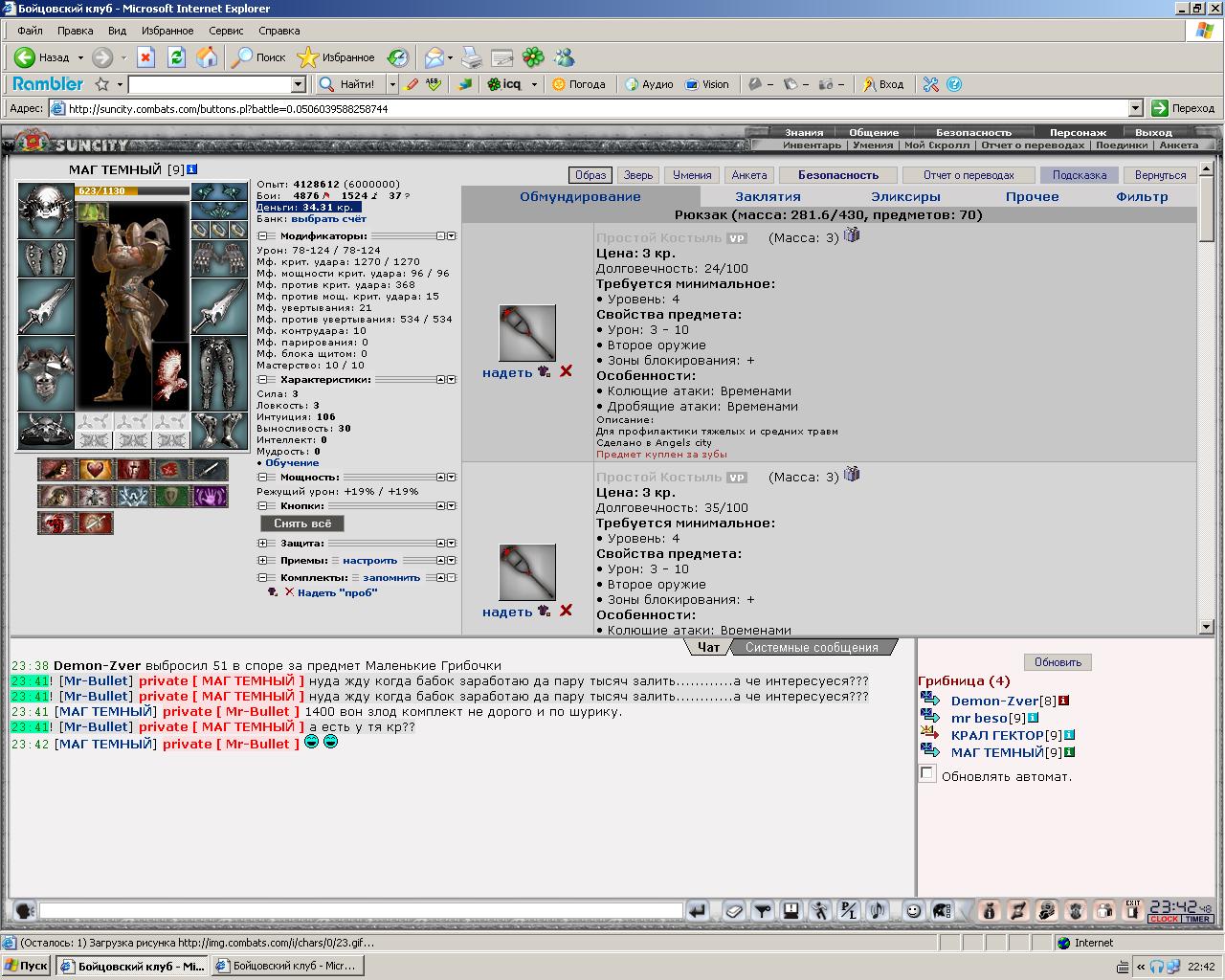The image size is (1225, 980).
Task: Click the Снять всё button
Action: [x=302, y=523]
